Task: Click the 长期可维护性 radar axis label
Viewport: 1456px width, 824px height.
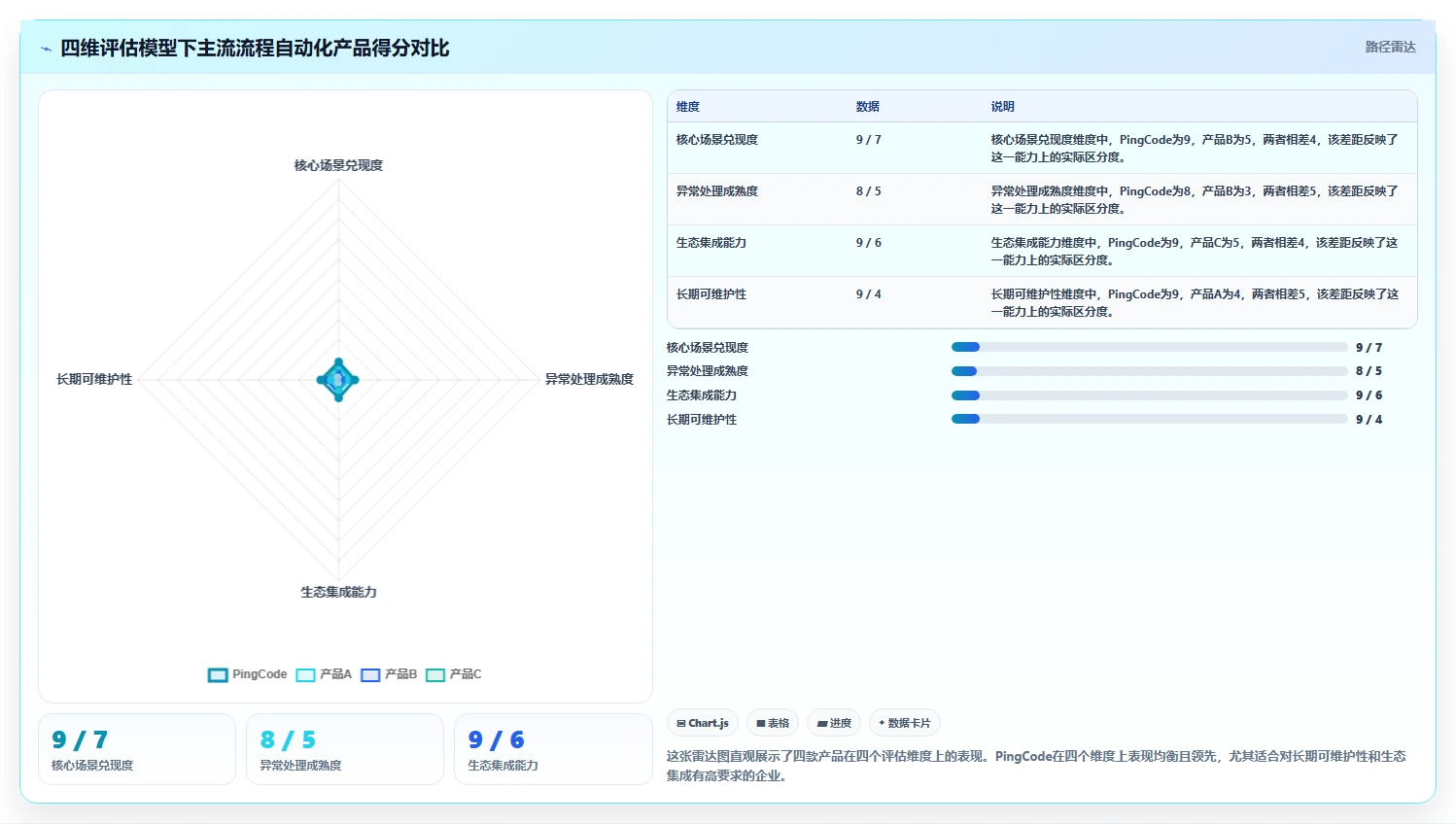Action: [94, 379]
